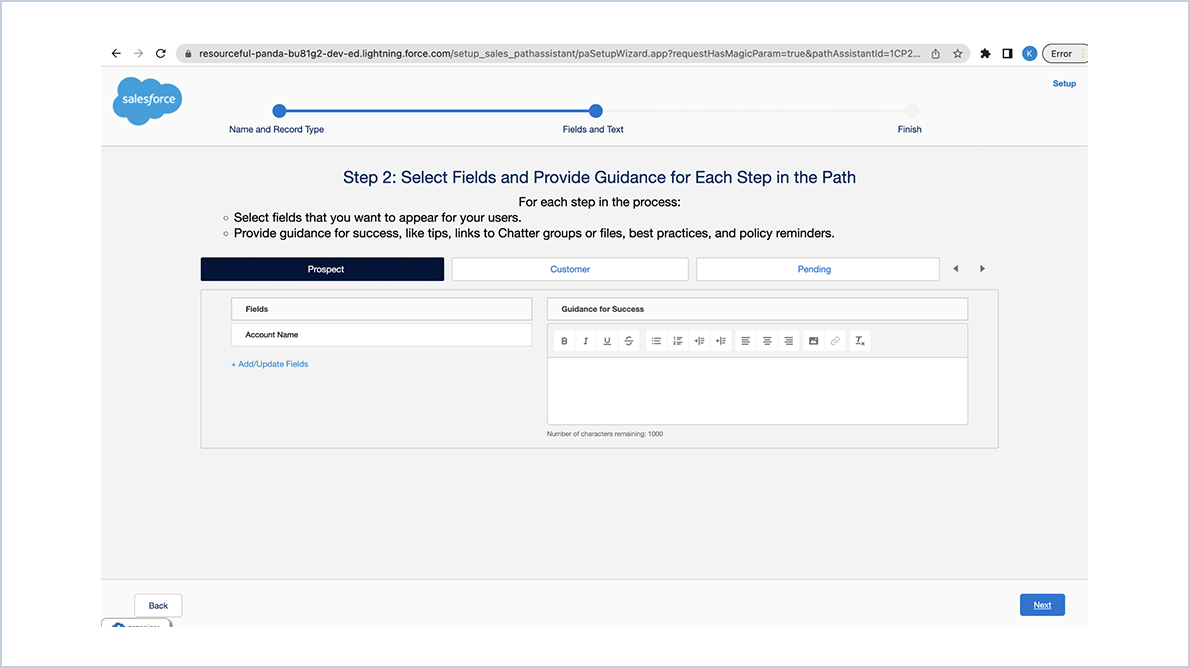The height and width of the screenshot is (668, 1190).
Task: Toggle underline formatting
Action: click(x=607, y=340)
